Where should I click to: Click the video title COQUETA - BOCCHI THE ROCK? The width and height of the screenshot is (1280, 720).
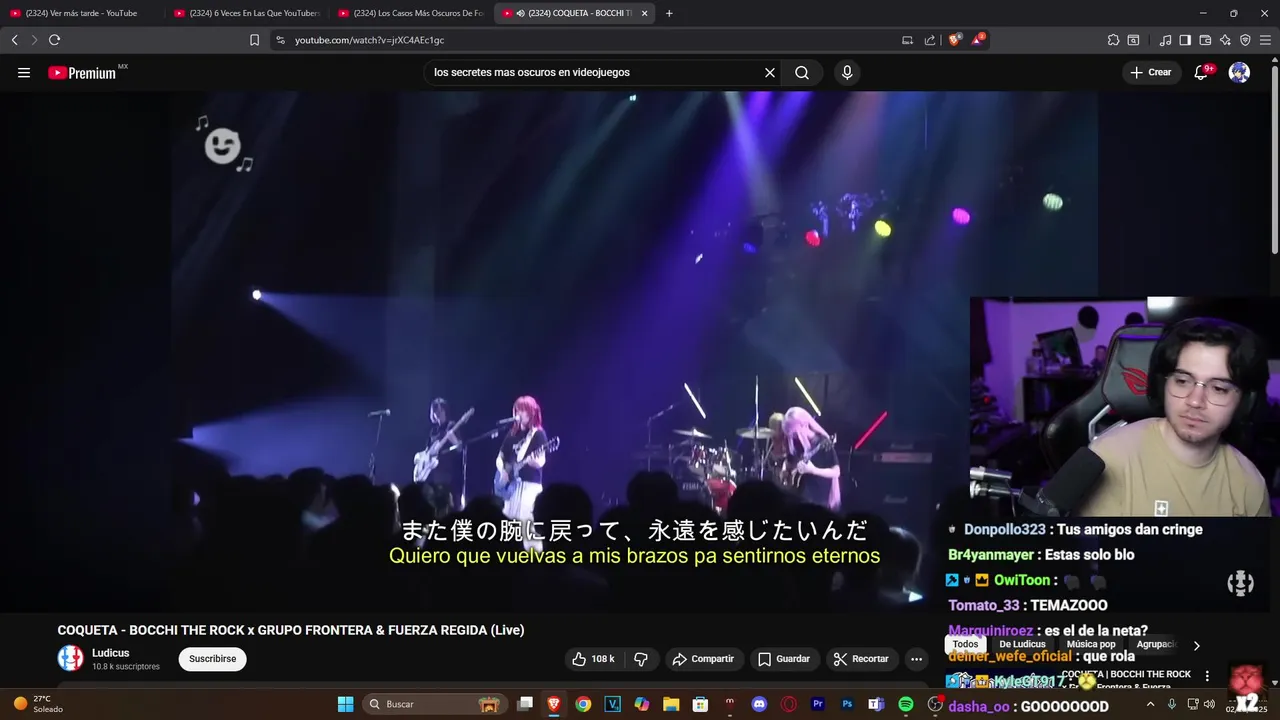click(291, 630)
